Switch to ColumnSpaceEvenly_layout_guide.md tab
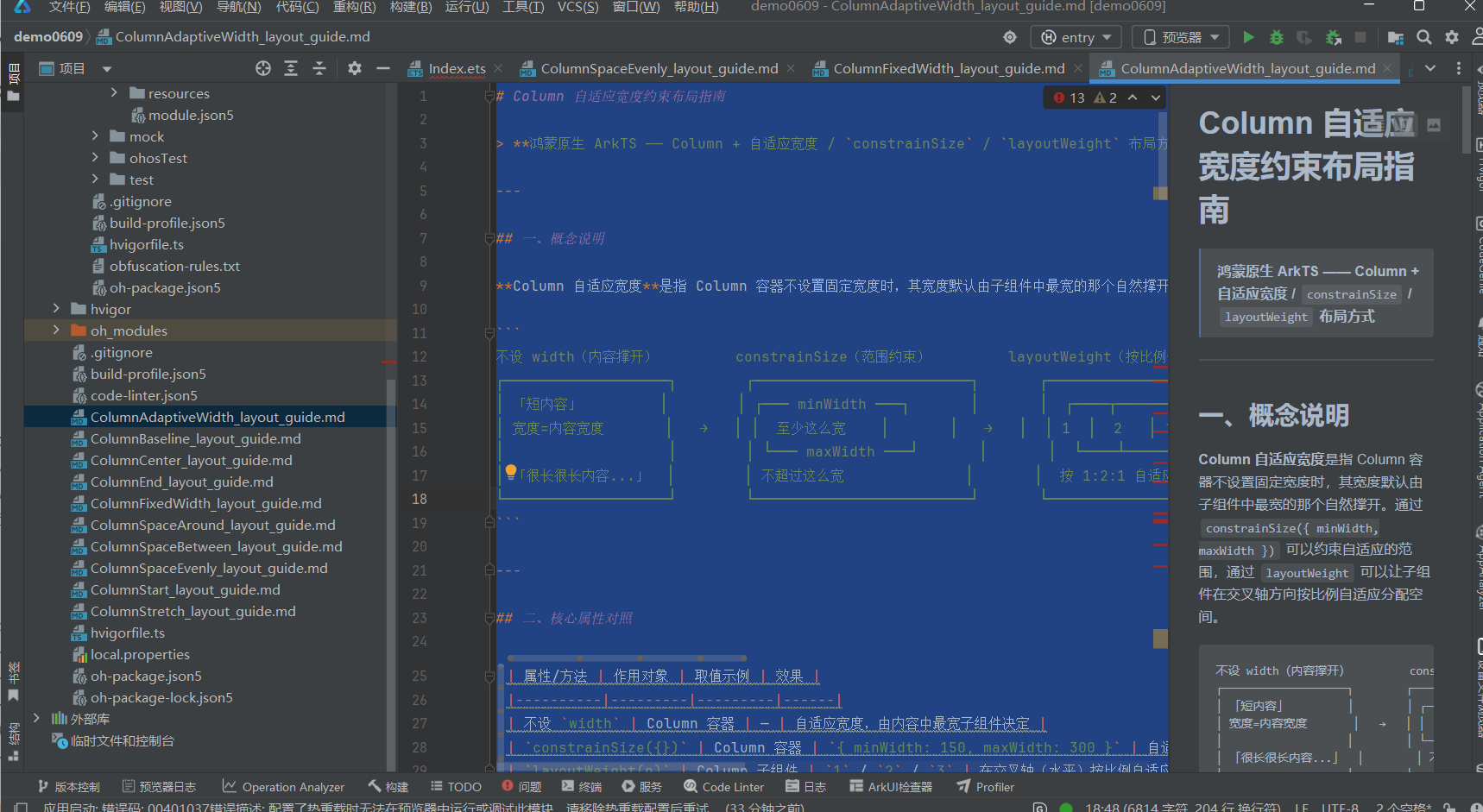Image resolution: width=1483 pixels, height=812 pixels. point(659,68)
